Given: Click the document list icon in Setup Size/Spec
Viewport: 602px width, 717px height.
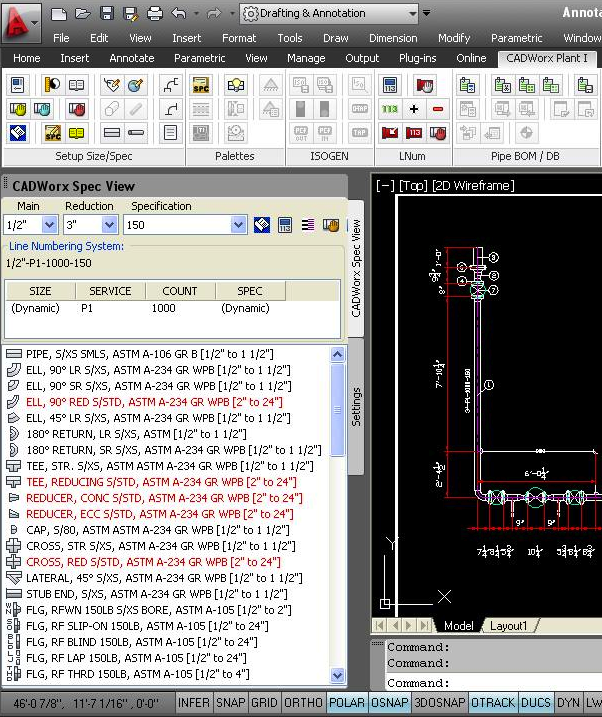Looking at the screenshot, I should (170, 133).
